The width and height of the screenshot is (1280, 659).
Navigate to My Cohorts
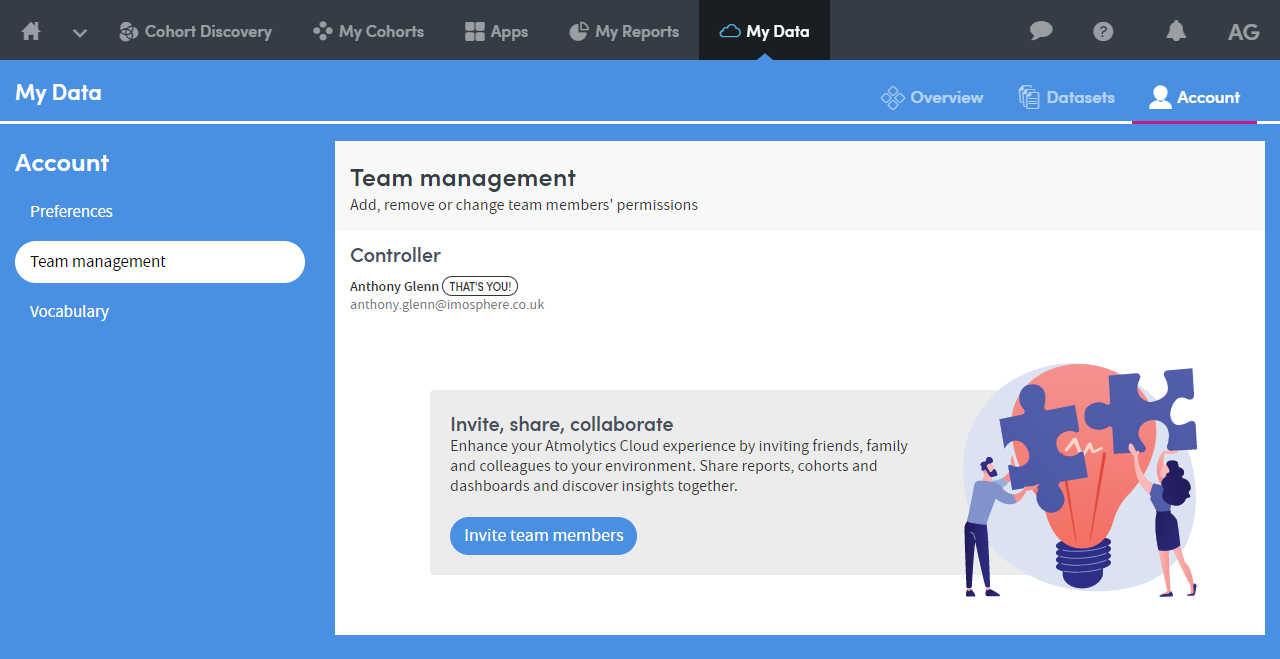[368, 31]
